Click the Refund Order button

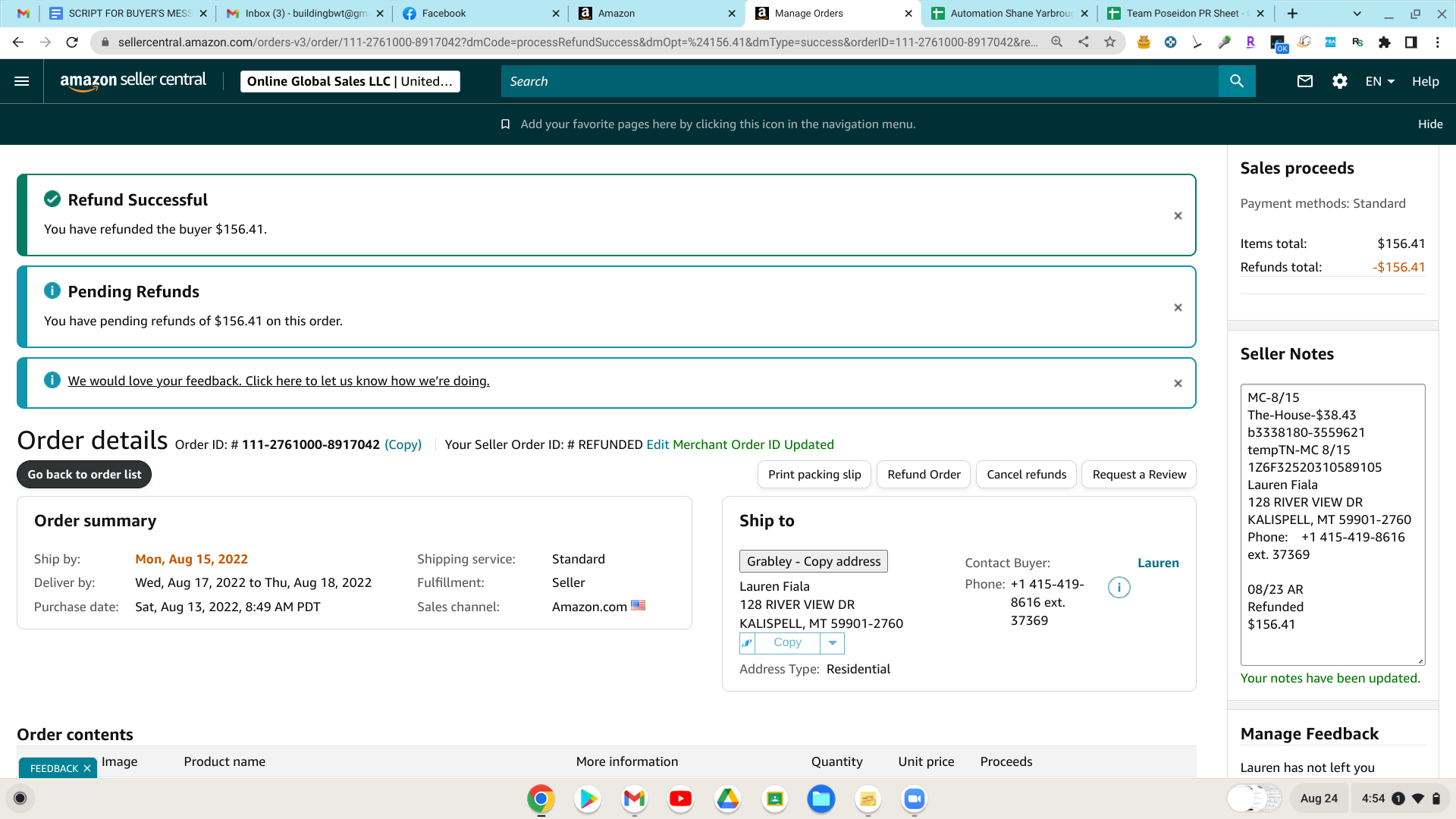tap(924, 475)
